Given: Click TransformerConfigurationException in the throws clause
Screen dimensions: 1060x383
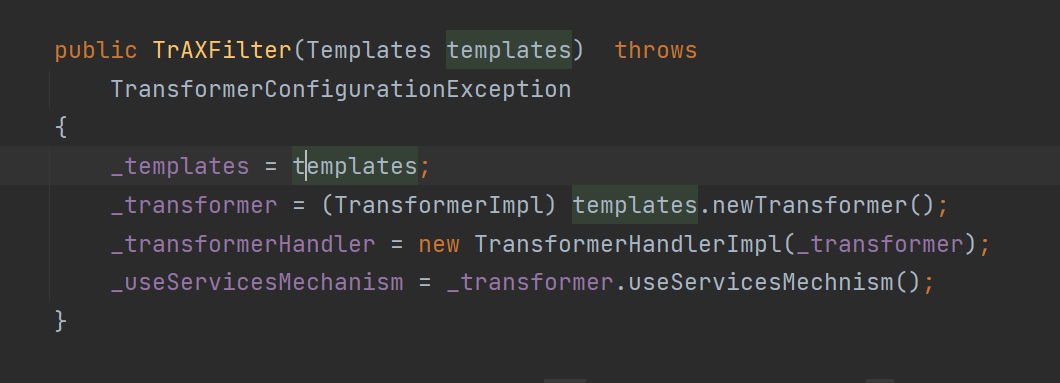Looking at the screenshot, I should click(341, 89).
